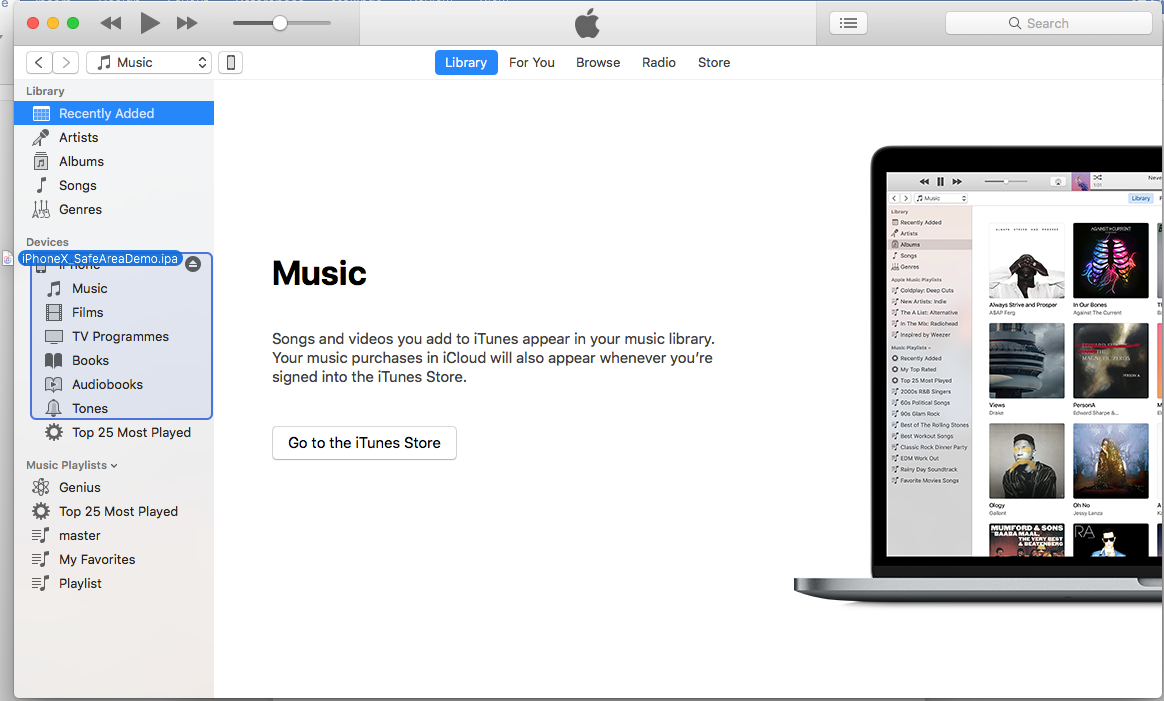Click the iPhone device button in toolbar
The image size is (1164, 701).
231,62
